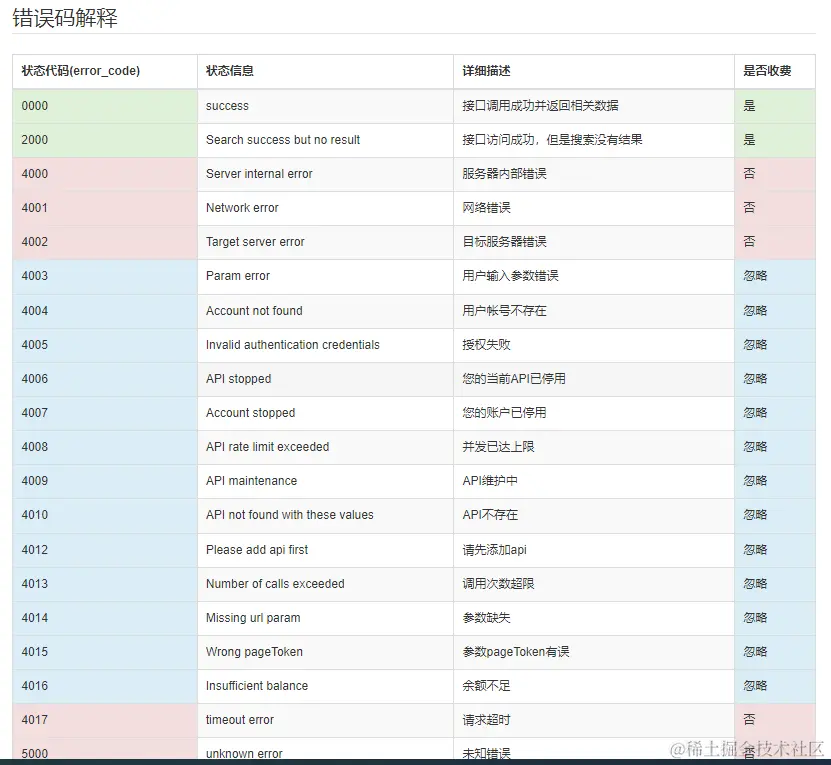Select 'Insufficient balance' text

point(257,686)
